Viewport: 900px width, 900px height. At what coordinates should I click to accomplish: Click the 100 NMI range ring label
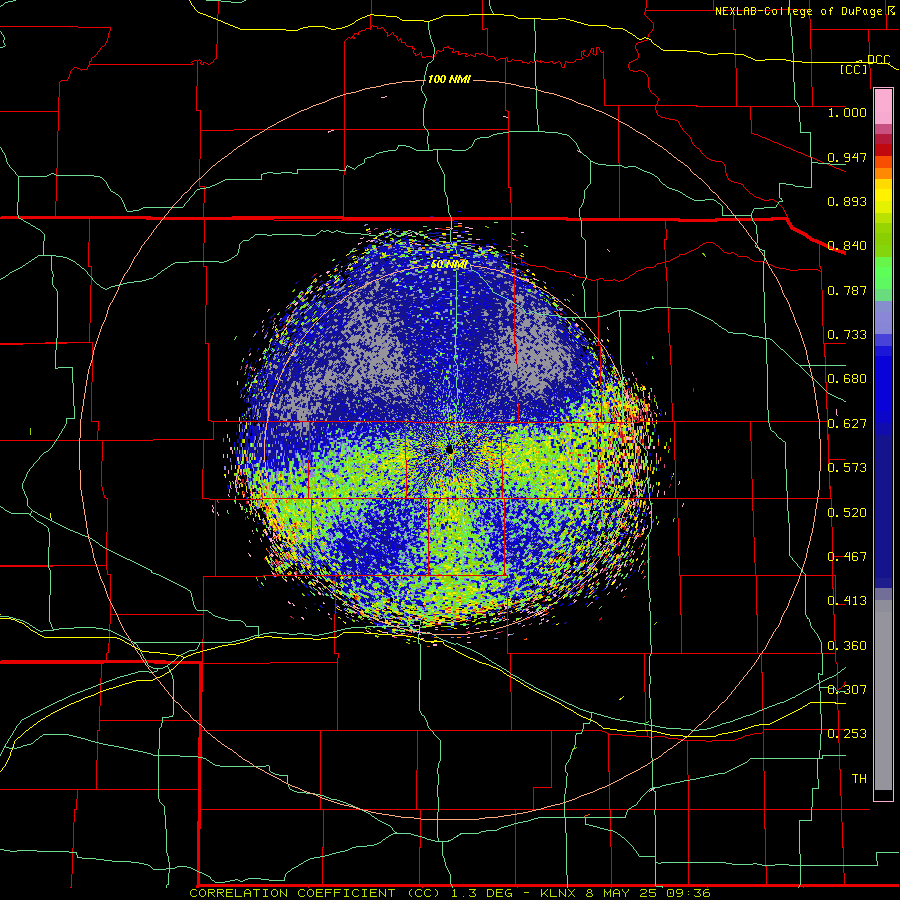click(x=449, y=79)
